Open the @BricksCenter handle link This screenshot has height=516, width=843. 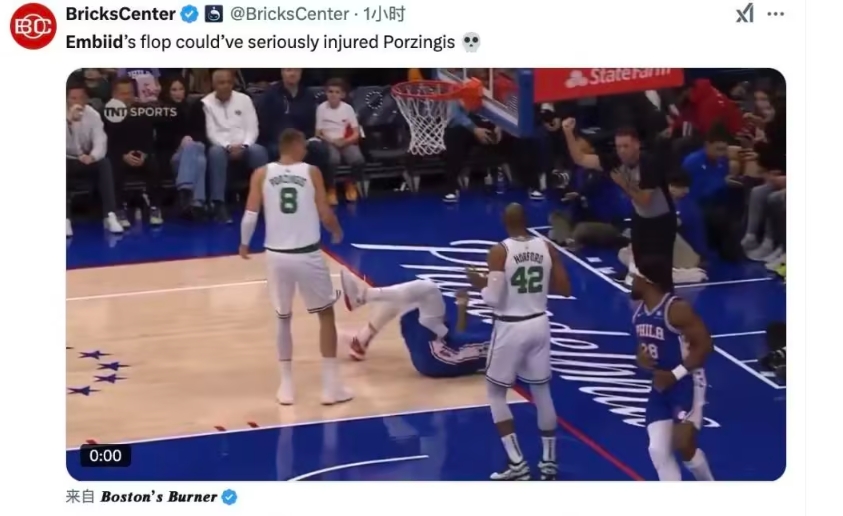pyautogui.click(x=290, y=14)
